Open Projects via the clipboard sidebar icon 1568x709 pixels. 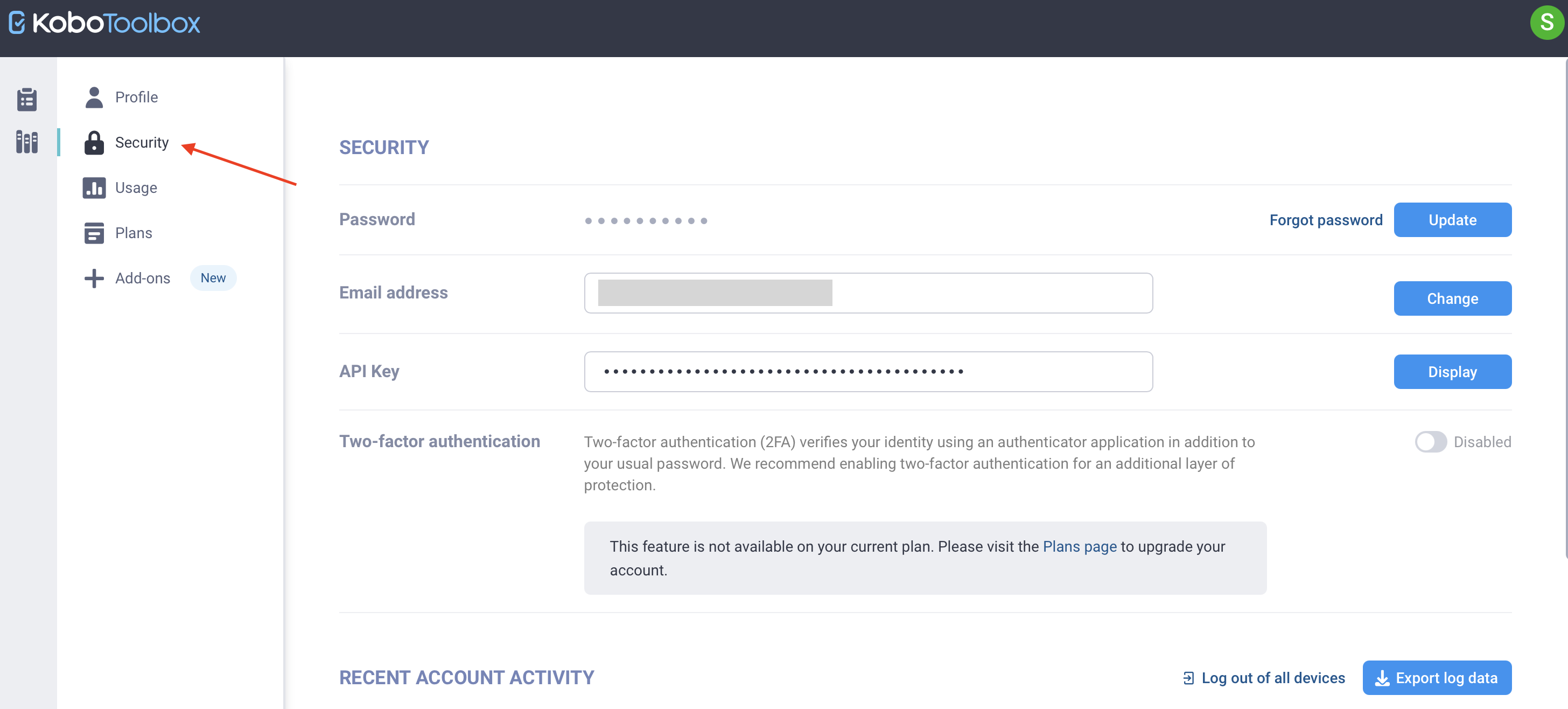(x=26, y=99)
